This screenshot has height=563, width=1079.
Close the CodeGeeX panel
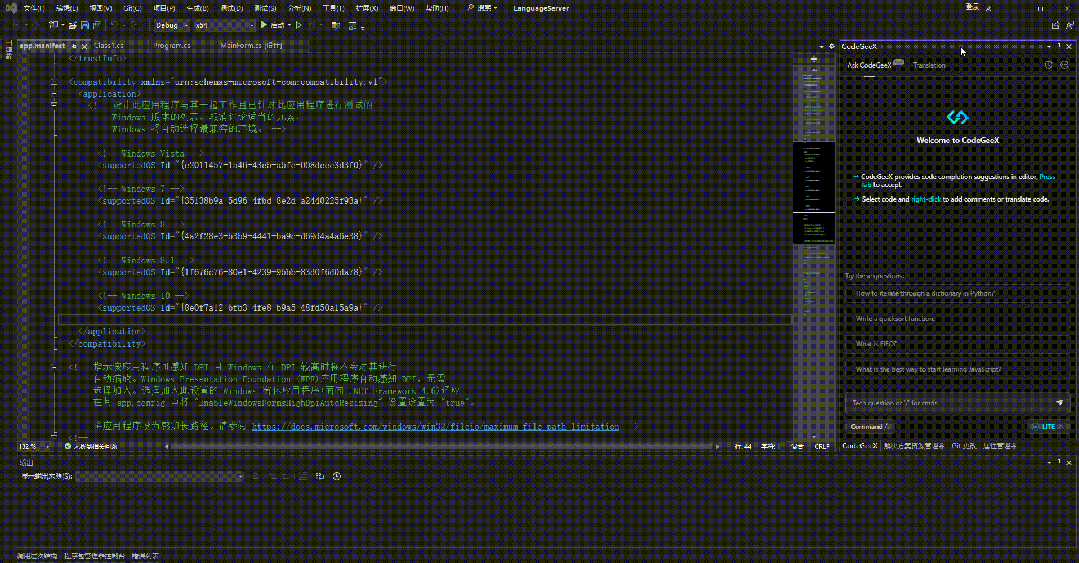tap(1069, 47)
